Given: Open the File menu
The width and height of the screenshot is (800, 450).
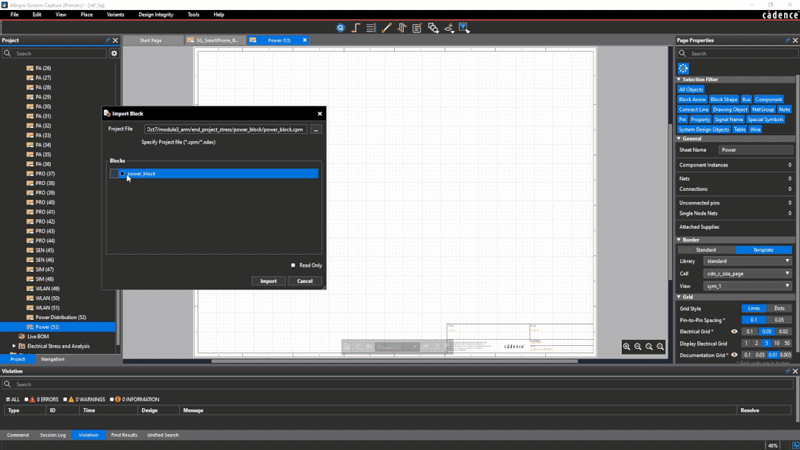Looking at the screenshot, I should [14, 15].
